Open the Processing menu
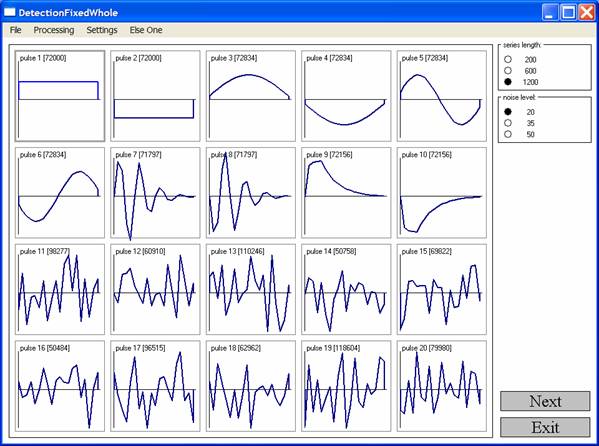 click(x=54, y=30)
